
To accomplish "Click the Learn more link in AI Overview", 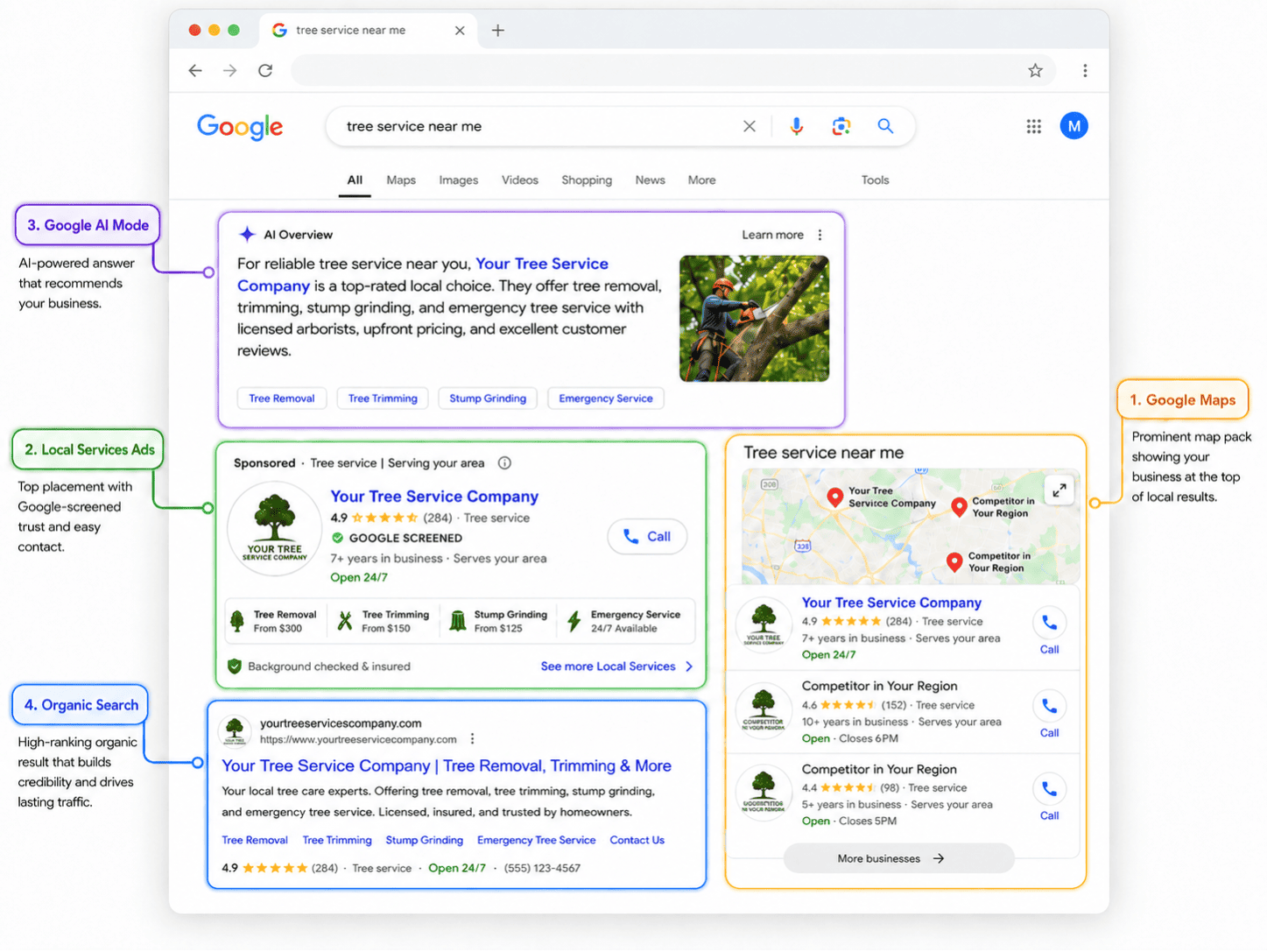I will coord(772,235).
